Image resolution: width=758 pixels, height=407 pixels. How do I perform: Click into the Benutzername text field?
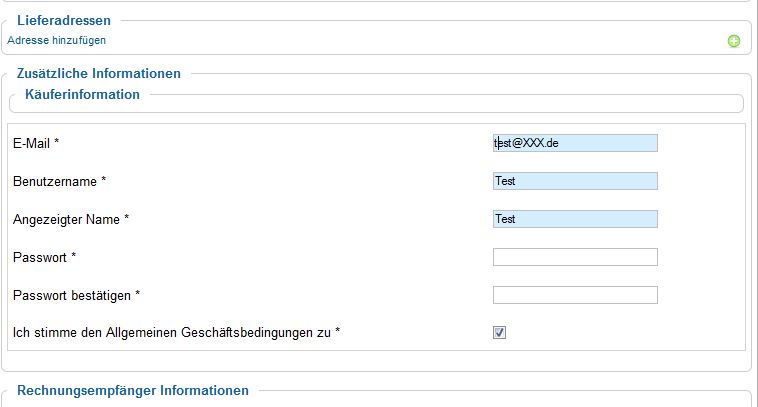[575, 181]
